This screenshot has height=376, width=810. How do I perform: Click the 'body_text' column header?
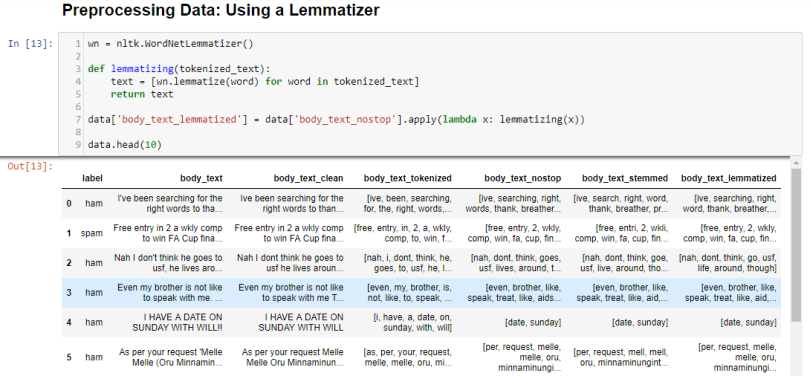coord(201,178)
